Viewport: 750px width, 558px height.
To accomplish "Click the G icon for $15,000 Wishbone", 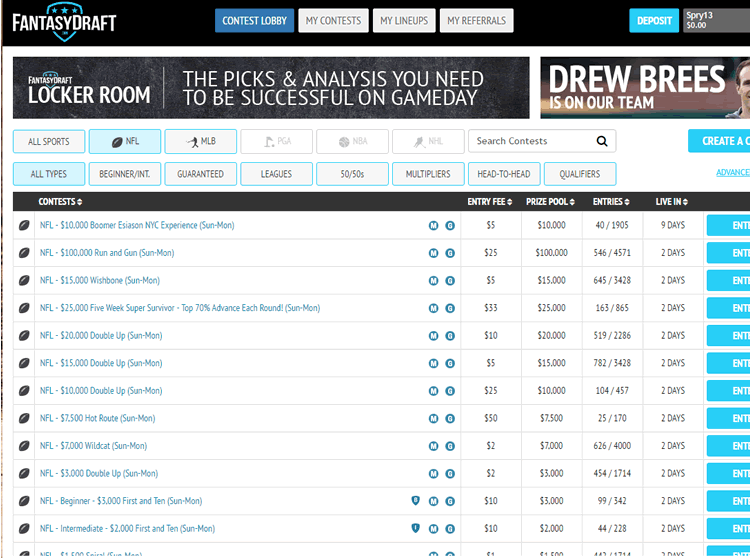I will click(x=450, y=281).
